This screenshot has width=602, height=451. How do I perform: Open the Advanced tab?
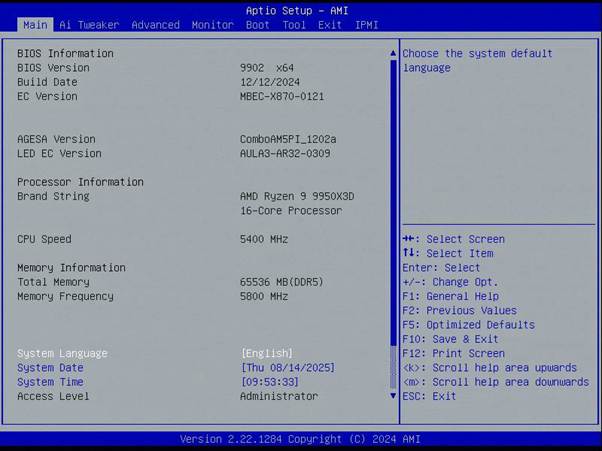point(155,25)
